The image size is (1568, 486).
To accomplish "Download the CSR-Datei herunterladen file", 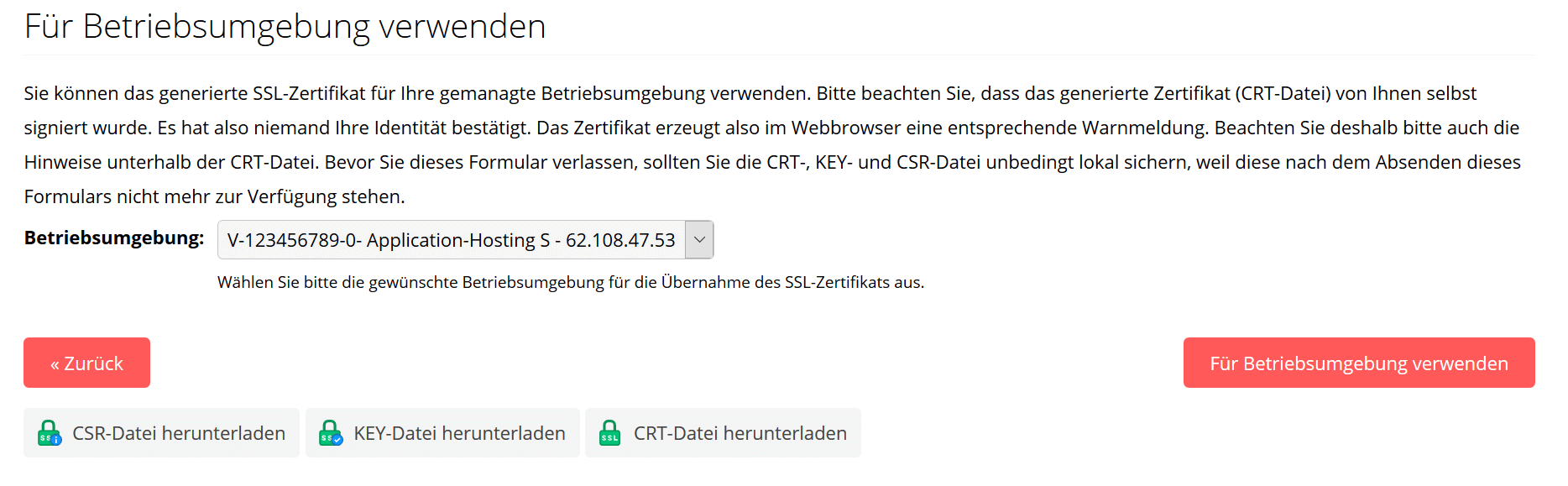I will coord(161,433).
